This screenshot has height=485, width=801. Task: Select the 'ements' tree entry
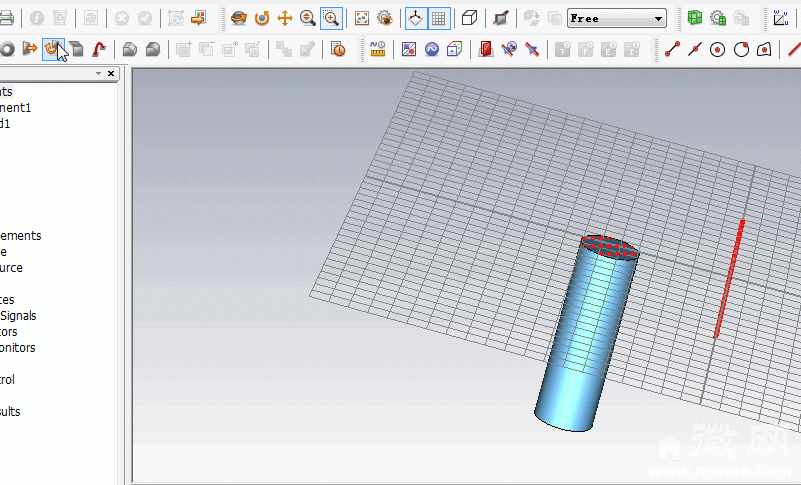coord(20,236)
